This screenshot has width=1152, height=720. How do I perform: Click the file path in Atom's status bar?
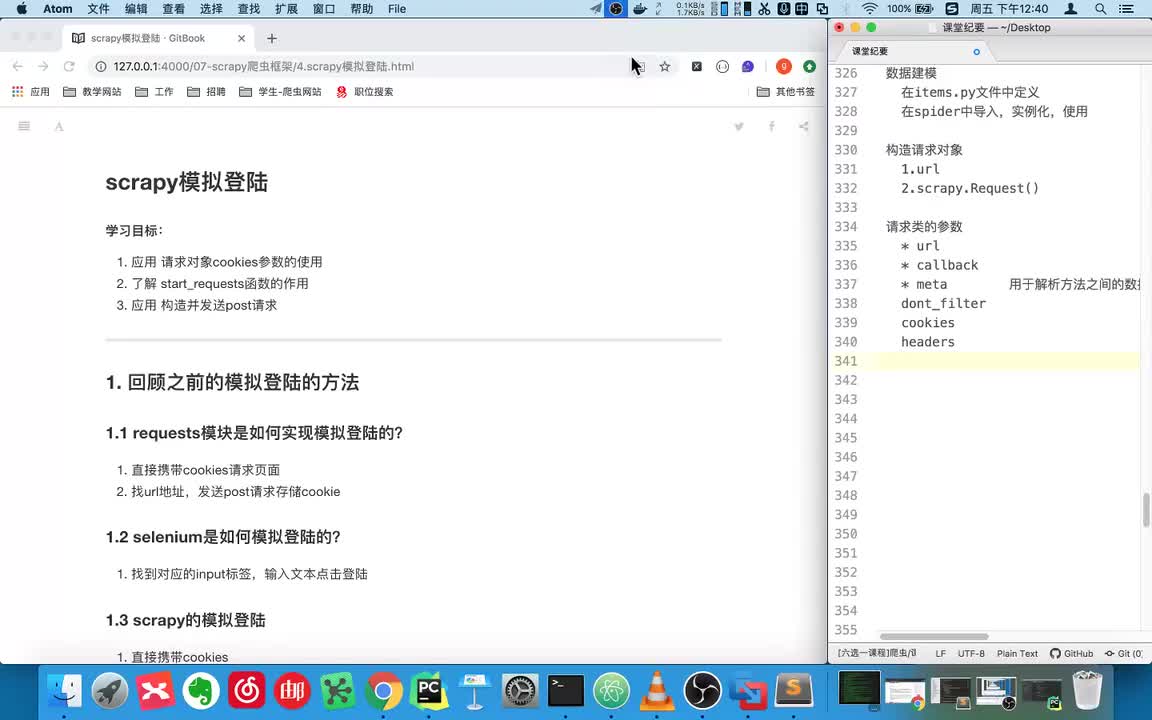click(x=876, y=653)
